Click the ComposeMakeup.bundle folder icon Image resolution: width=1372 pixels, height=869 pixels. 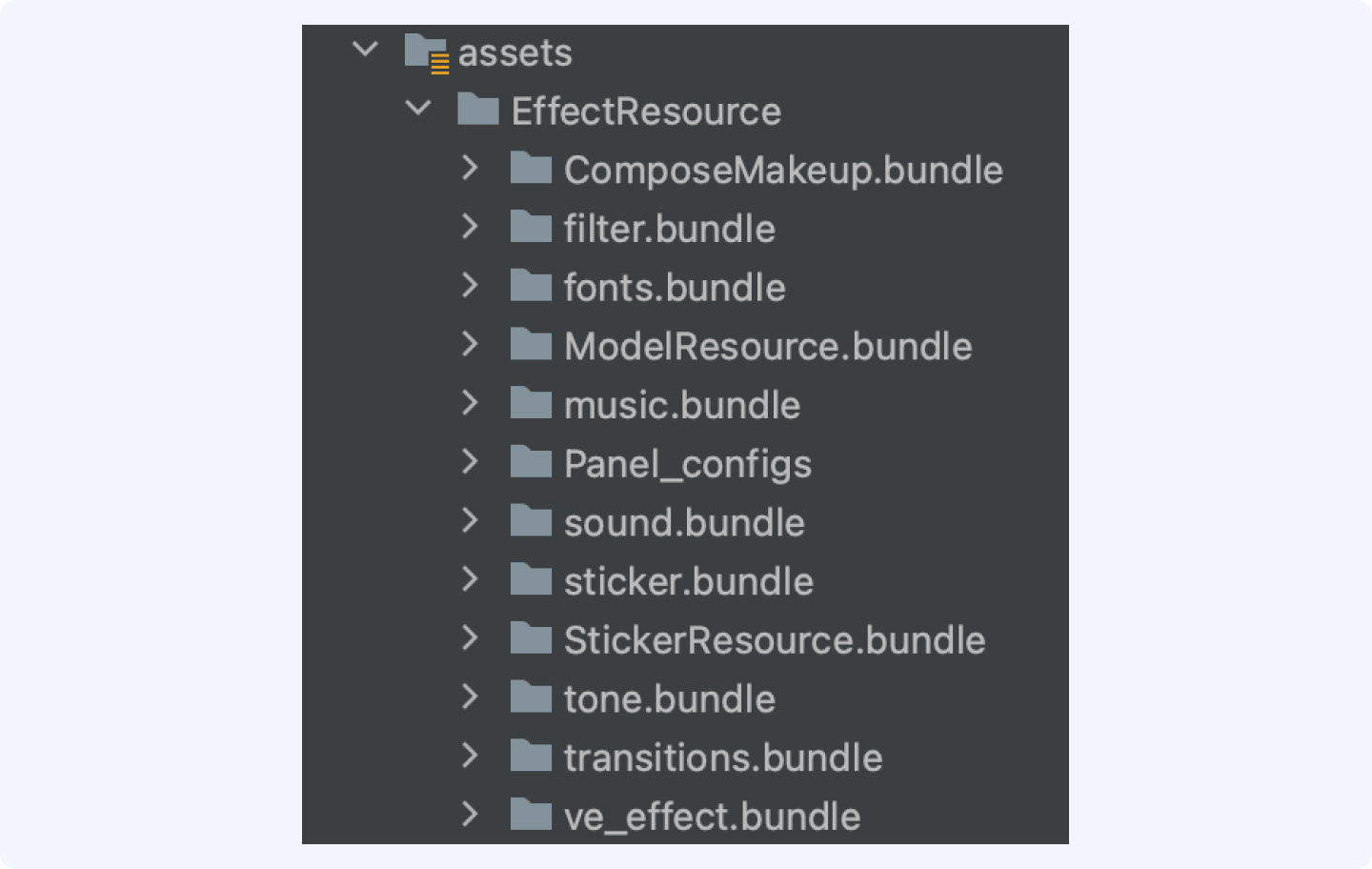(531, 168)
